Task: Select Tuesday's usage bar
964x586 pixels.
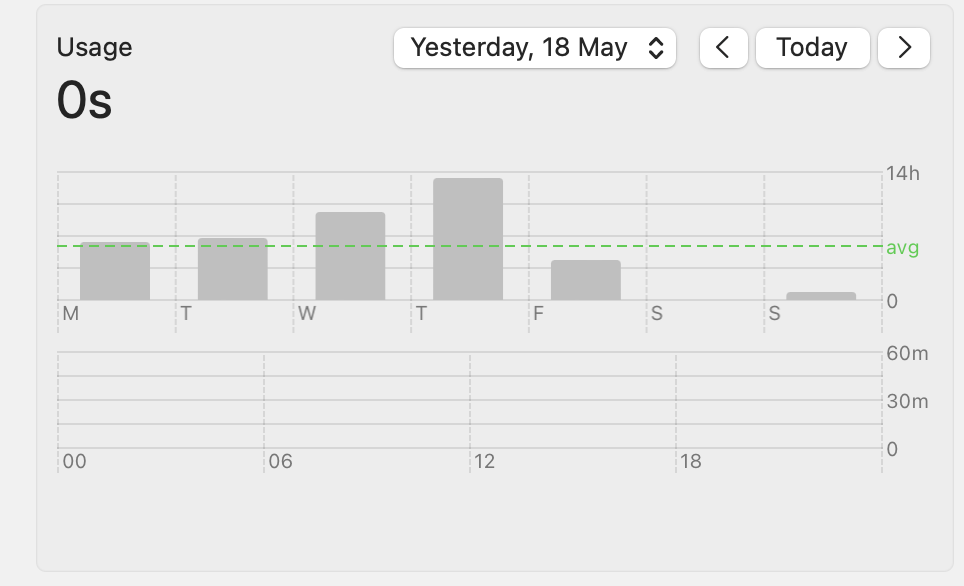Action: point(233,269)
